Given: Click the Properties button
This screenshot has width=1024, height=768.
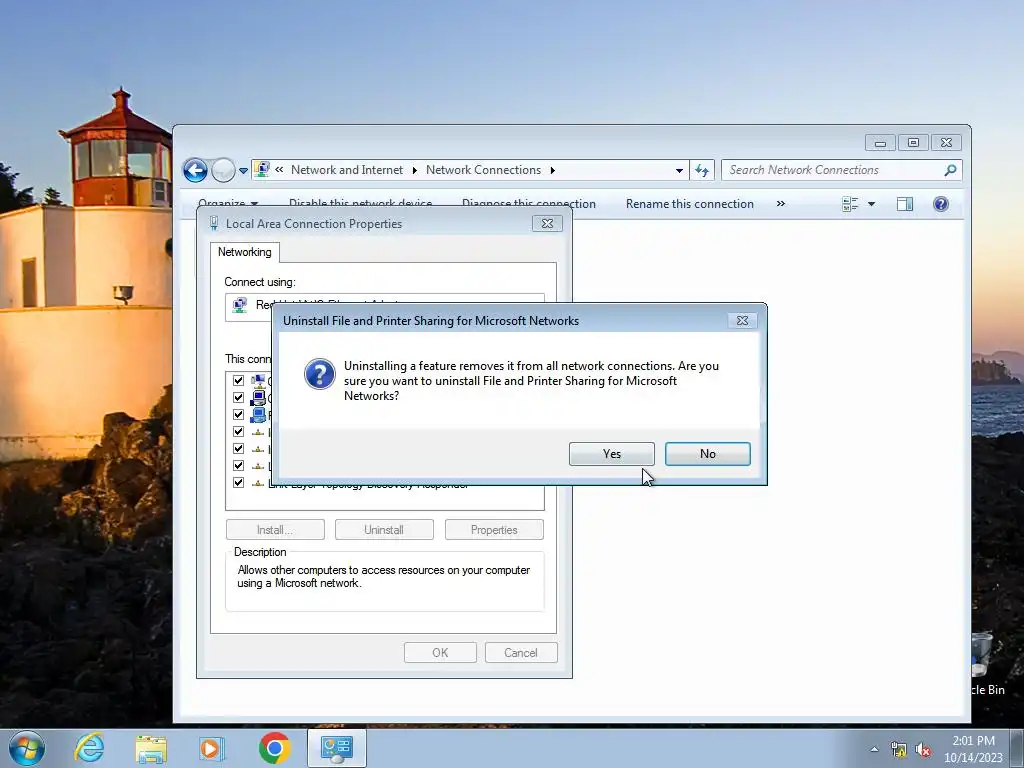Looking at the screenshot, I should click(494, 530).
